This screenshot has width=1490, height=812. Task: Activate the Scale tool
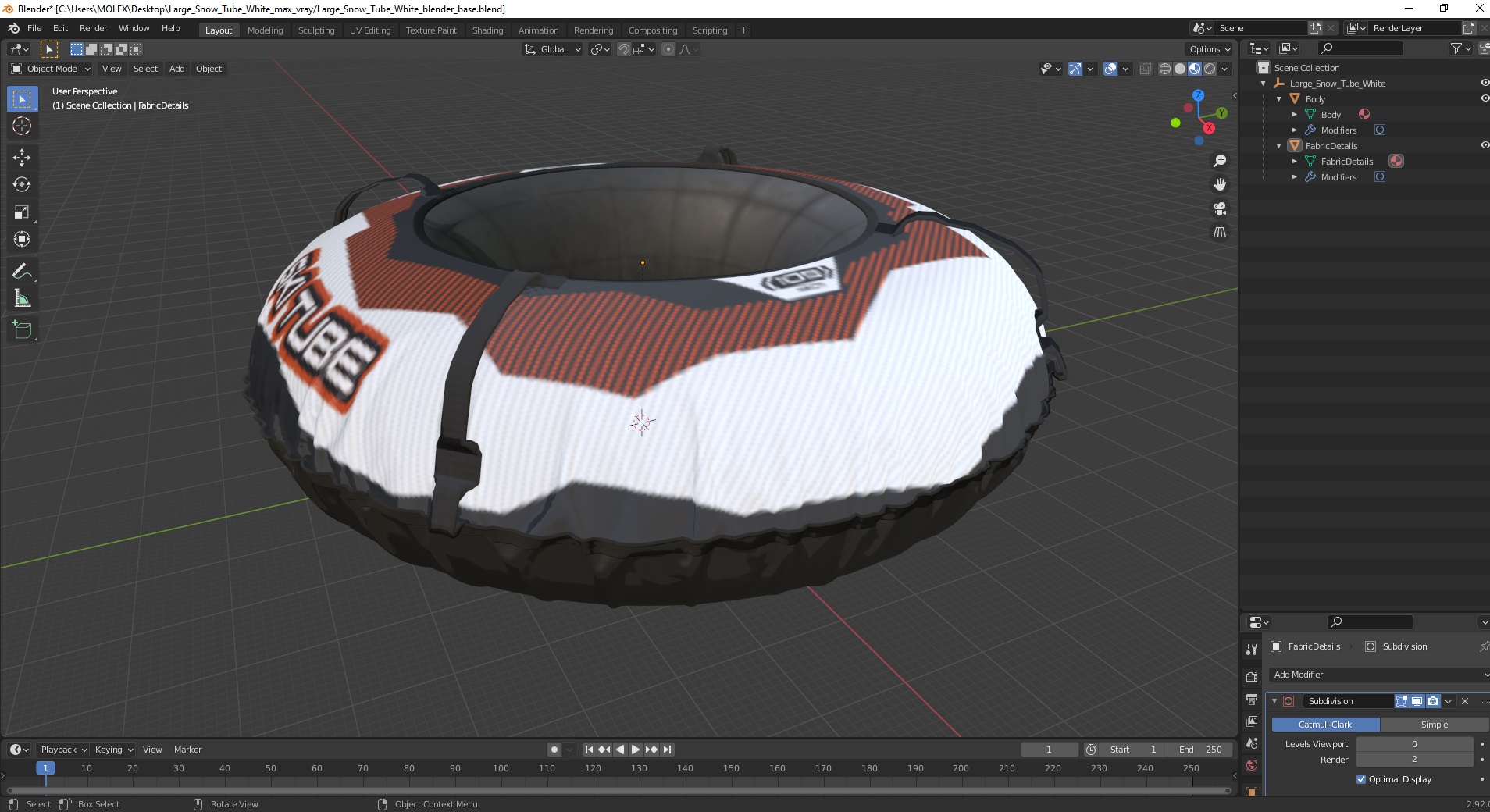[22, 212]
